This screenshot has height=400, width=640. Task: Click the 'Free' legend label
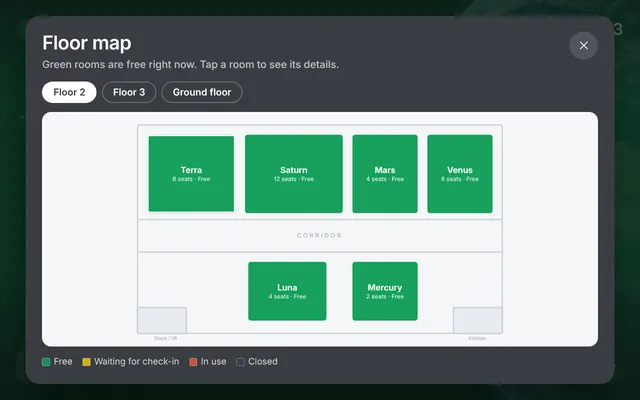click(63, 362)
